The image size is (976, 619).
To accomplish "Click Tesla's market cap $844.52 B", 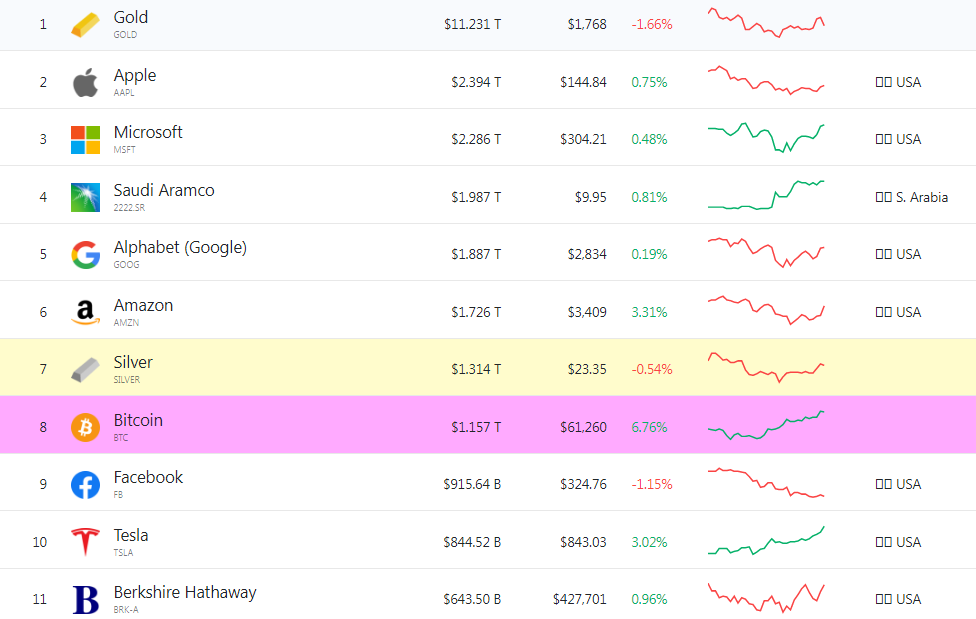I will (472, 542).
